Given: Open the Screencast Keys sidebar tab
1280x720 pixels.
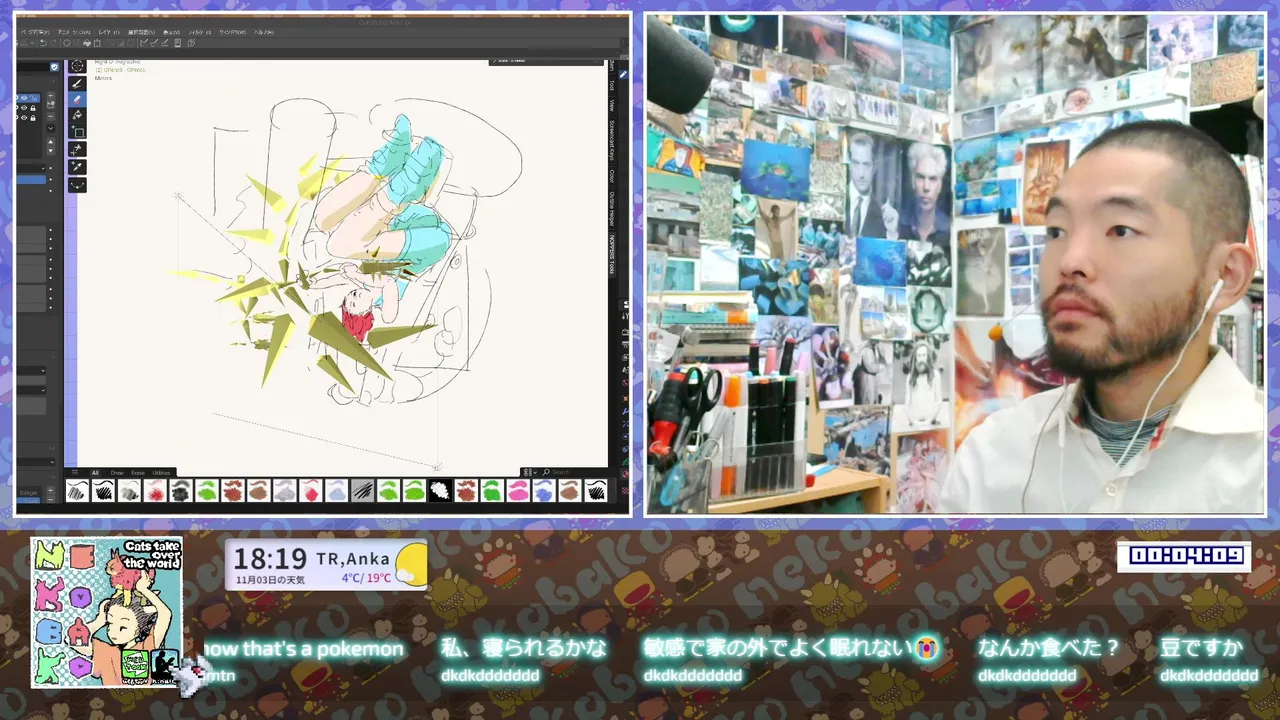Looking at the screenshot, I should pos(612,140).
